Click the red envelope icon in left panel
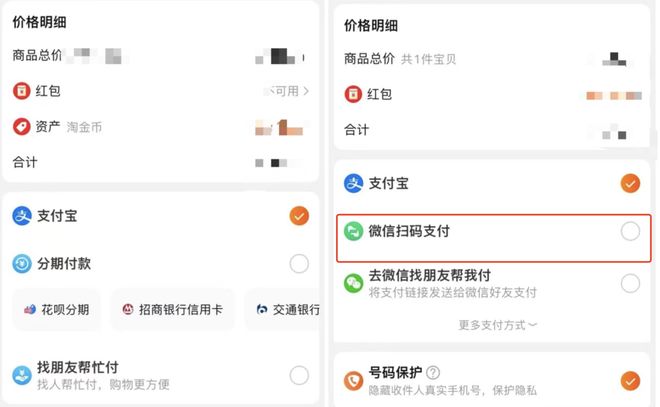The height and width of the screenshot is (407, 660). (x=22, y=91)
